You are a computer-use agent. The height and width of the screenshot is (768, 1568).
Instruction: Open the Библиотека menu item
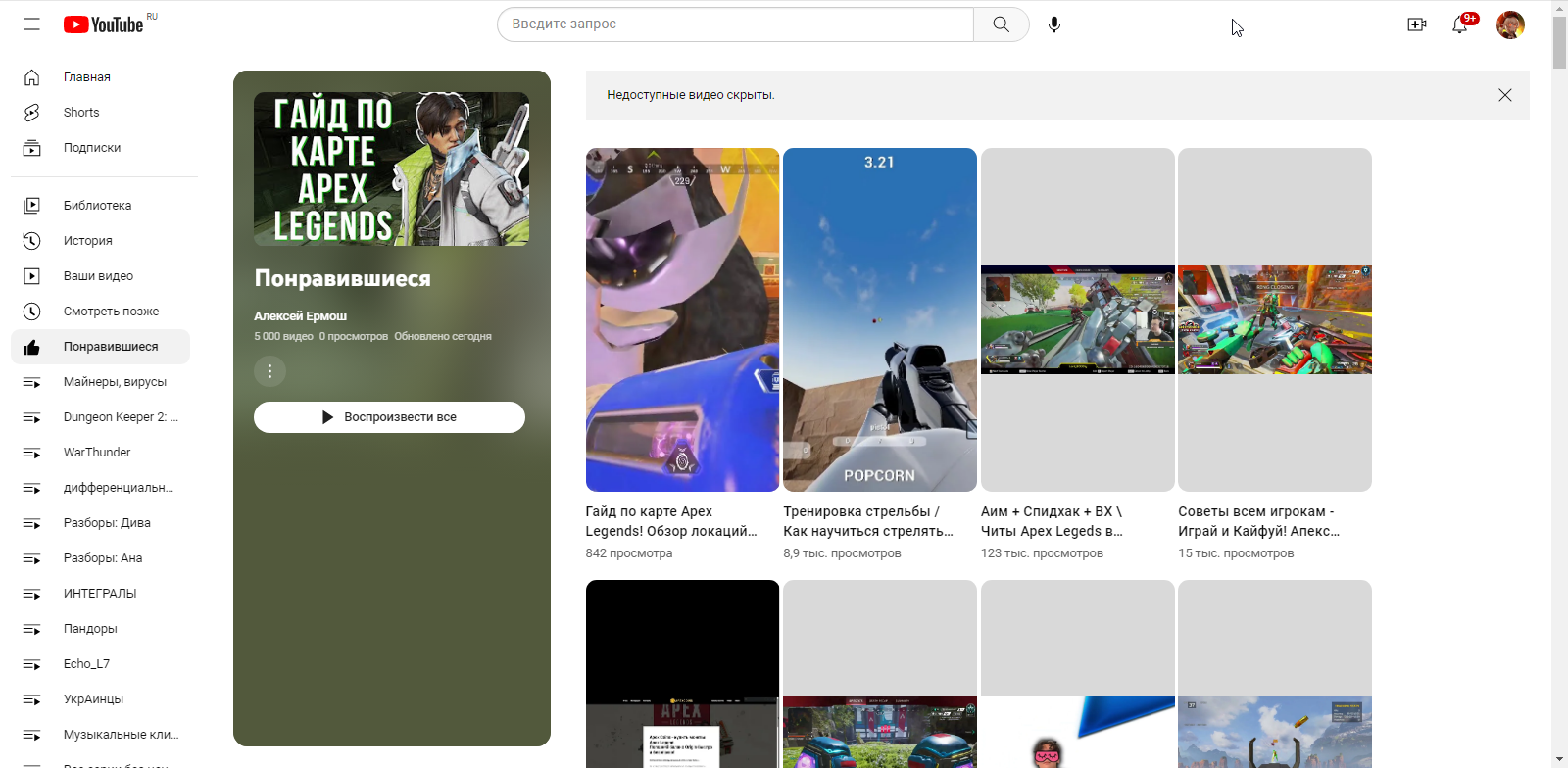pos(100,206)
